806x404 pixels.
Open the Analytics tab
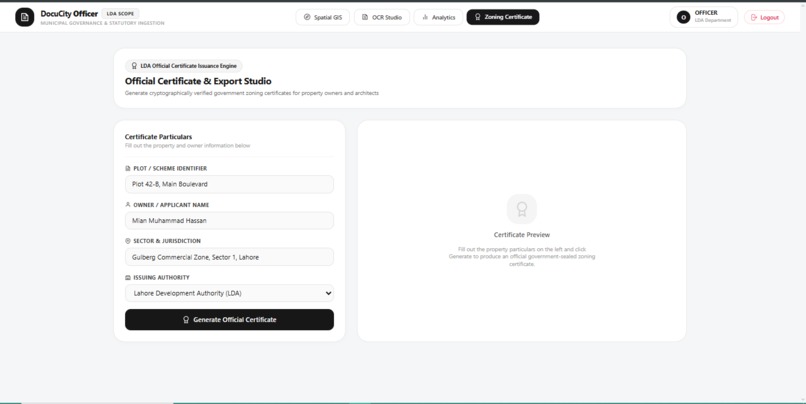(x=438, y=17)
